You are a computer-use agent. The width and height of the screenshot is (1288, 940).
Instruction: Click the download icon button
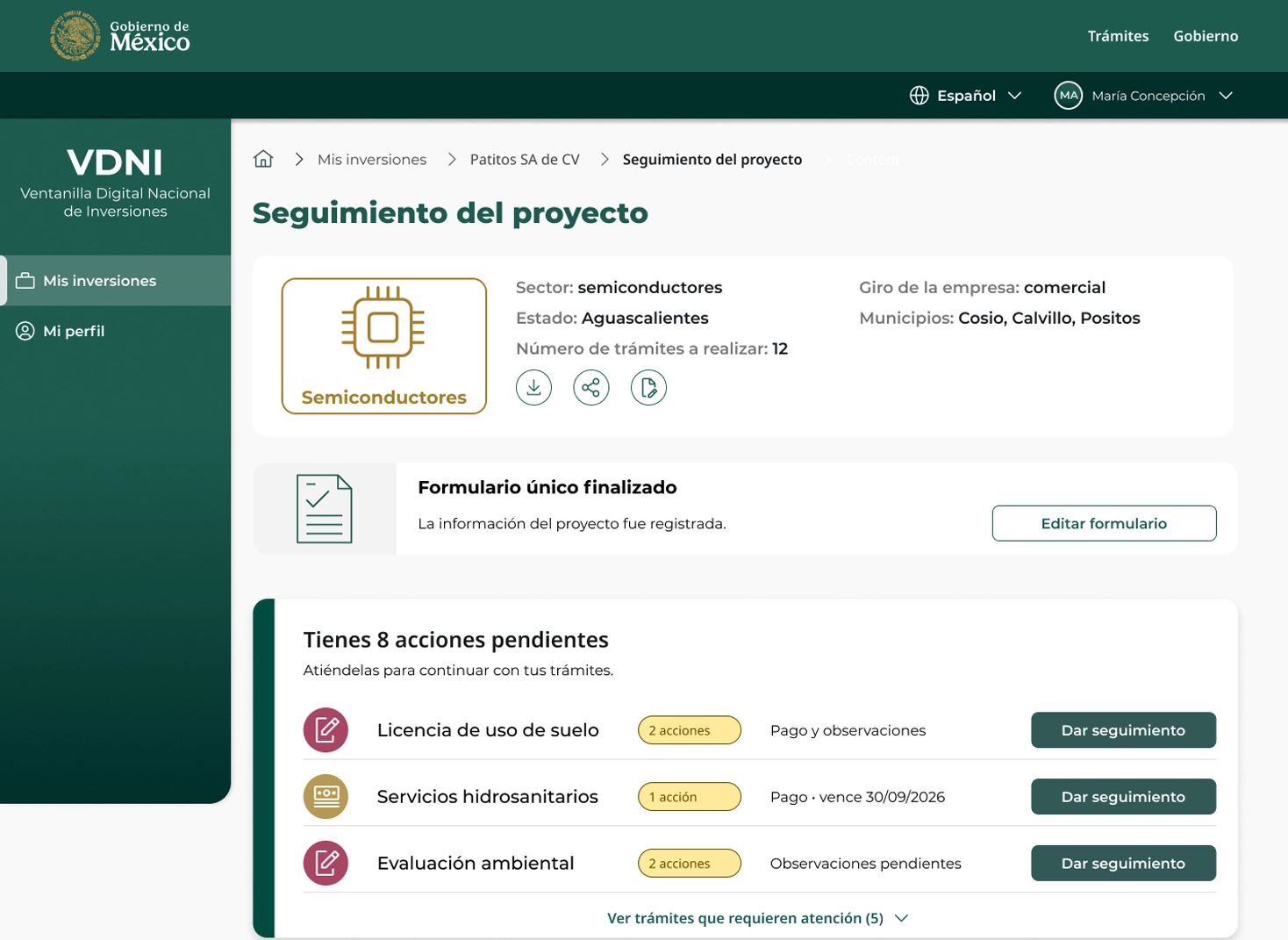click(533, 387)
